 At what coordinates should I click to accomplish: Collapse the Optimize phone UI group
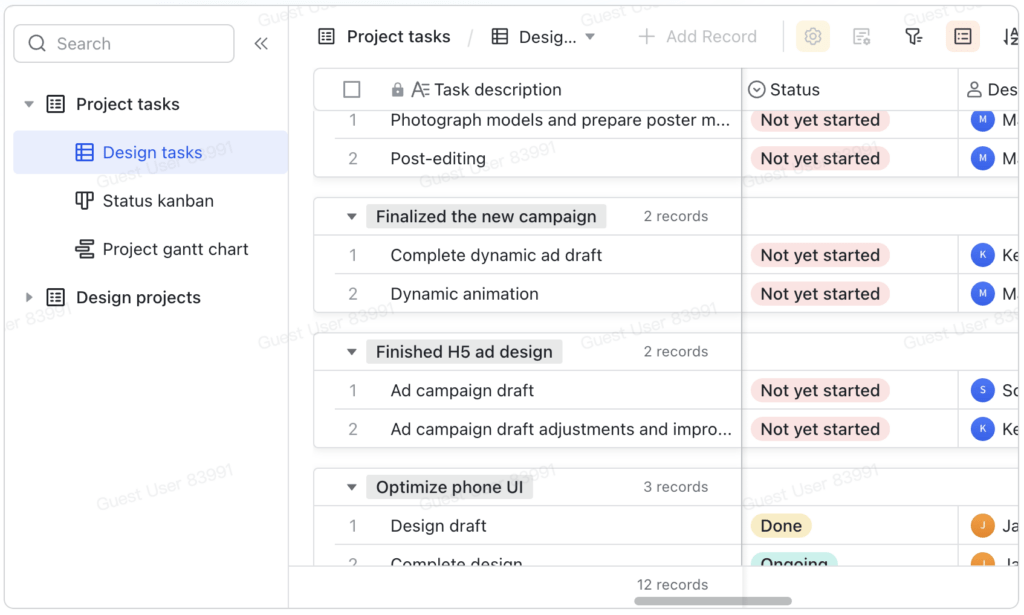click(351, 487)
